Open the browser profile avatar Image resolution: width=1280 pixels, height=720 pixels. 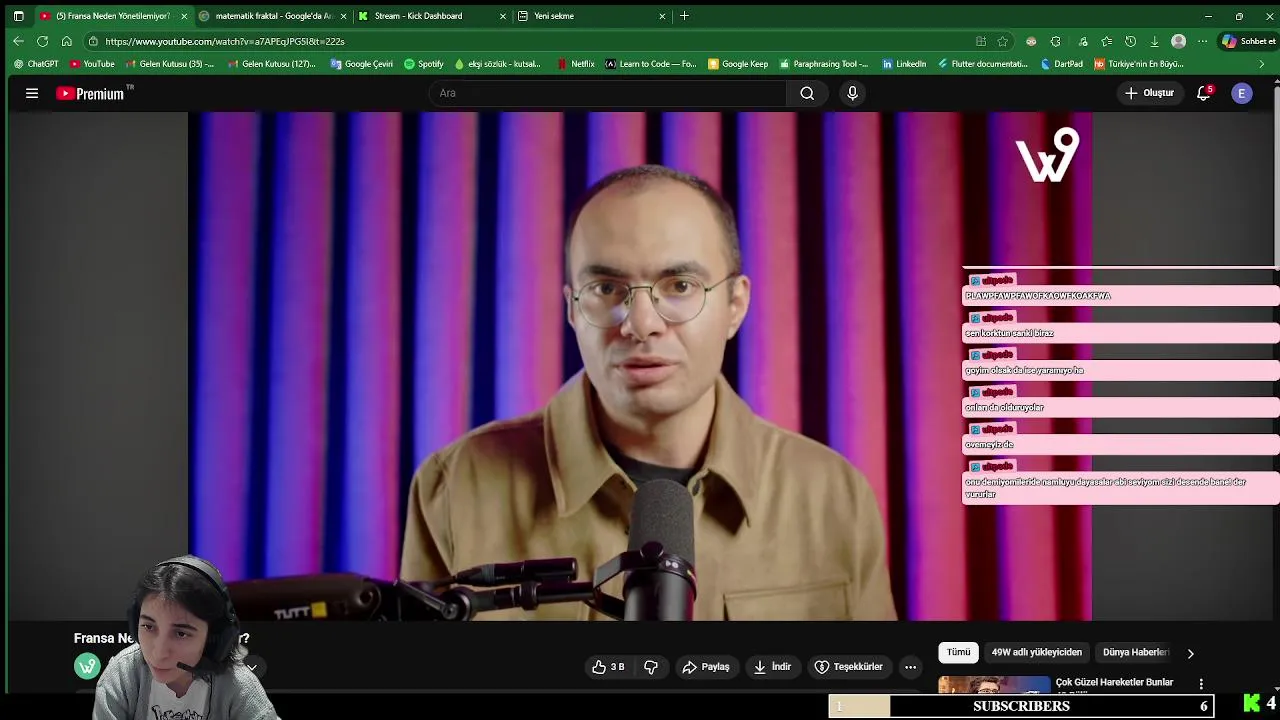point(1178,41)
